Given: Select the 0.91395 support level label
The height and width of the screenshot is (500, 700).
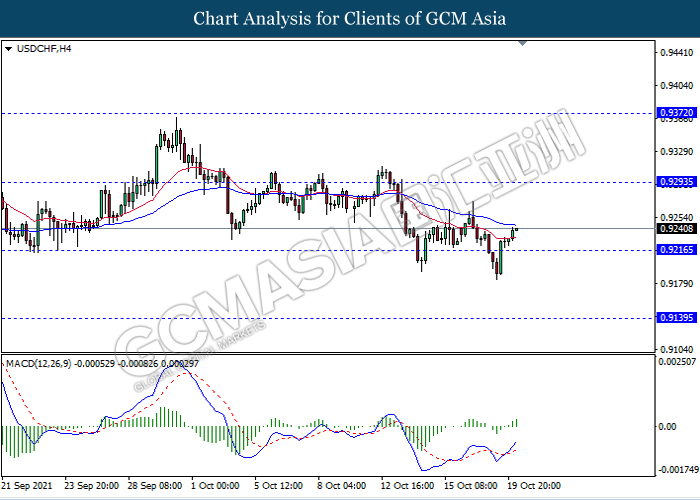Looking at the screenshot, I should tap(677, 317).
